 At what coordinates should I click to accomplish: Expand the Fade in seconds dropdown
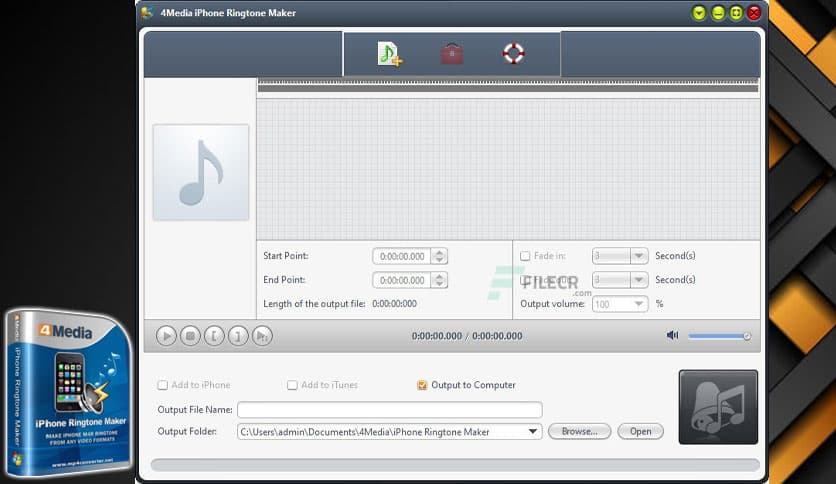(639, 256)
